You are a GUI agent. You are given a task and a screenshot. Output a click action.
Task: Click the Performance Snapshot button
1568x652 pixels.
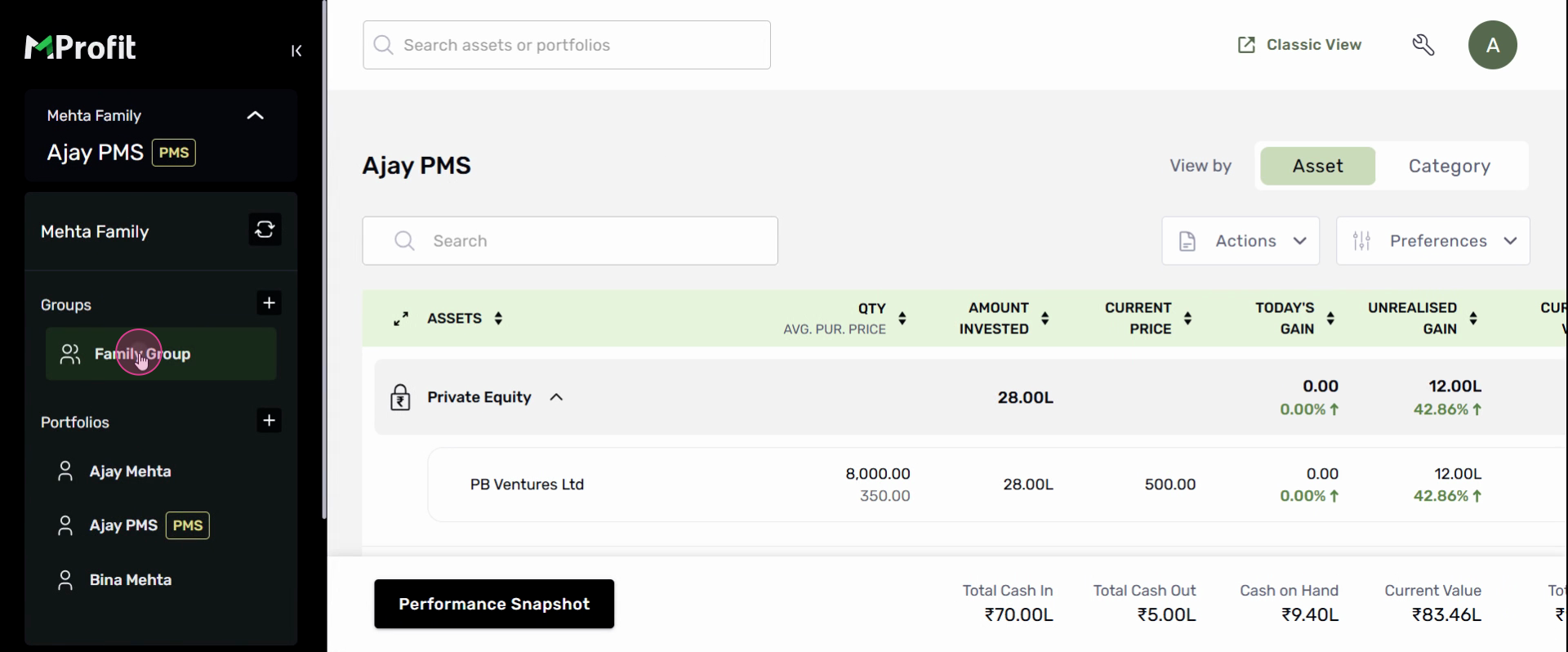click(x=494, y=604)
